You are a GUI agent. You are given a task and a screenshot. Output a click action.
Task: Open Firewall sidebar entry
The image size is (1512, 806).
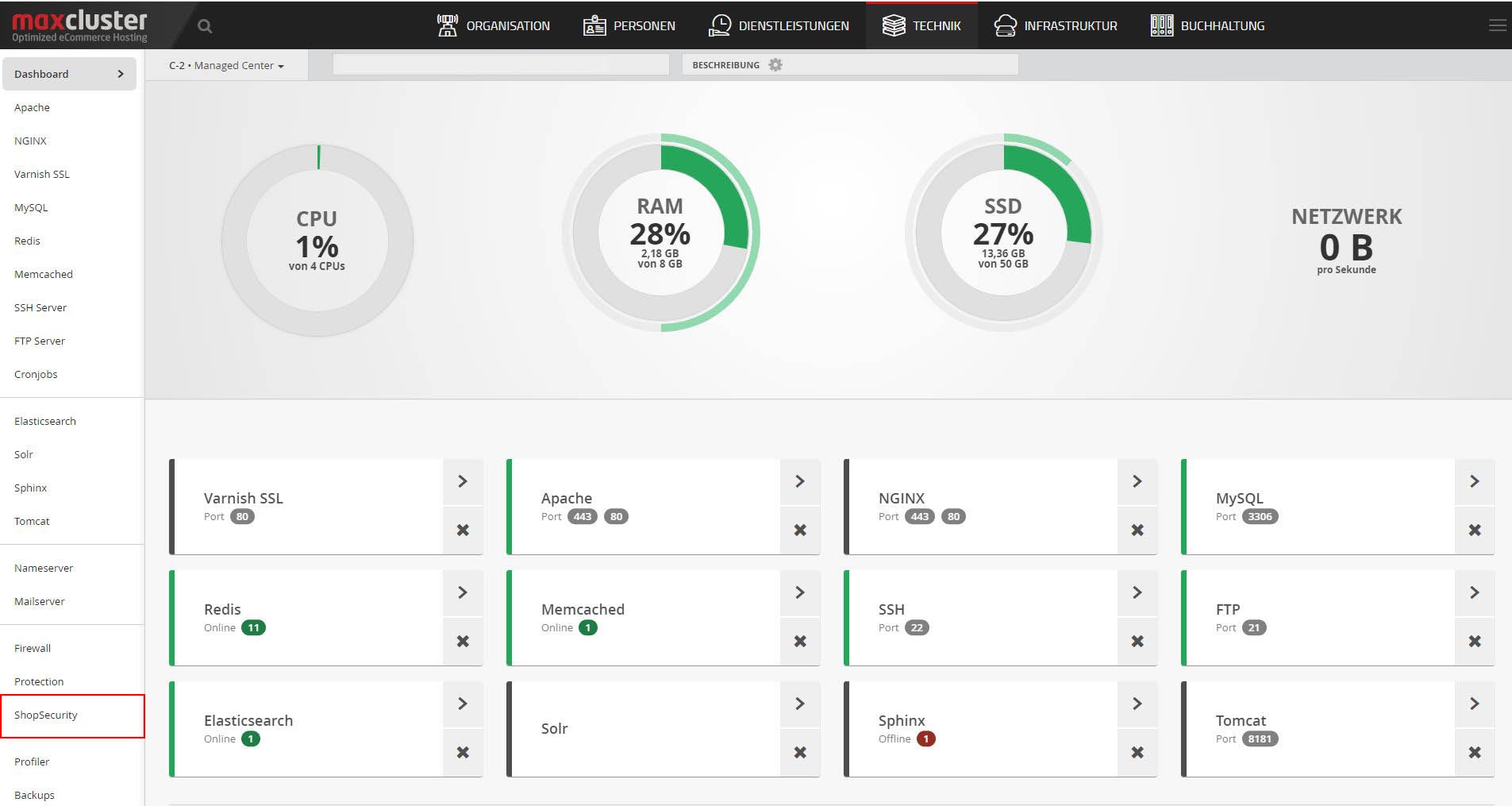(33, 648)
